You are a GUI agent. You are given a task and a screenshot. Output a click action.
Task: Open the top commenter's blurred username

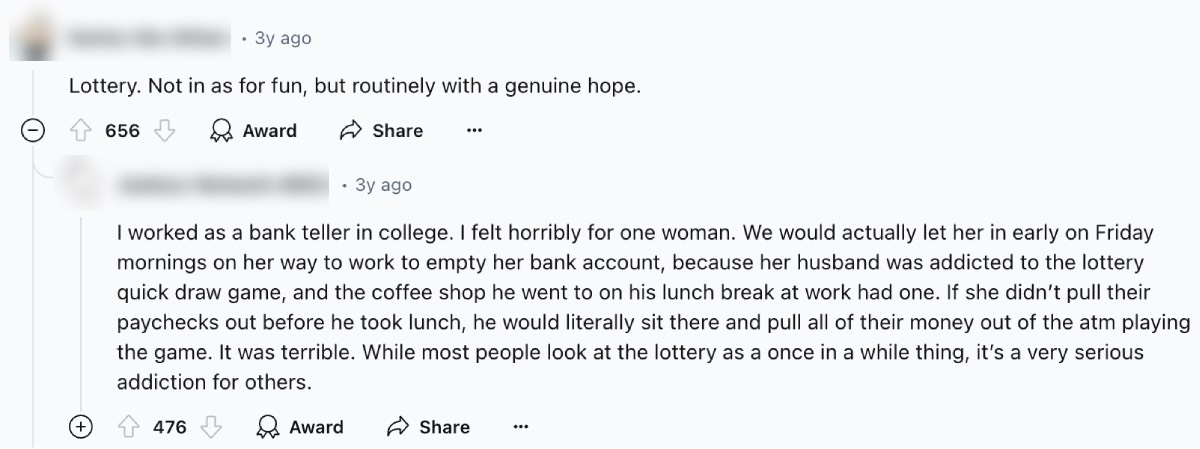[x=150, y=38]
